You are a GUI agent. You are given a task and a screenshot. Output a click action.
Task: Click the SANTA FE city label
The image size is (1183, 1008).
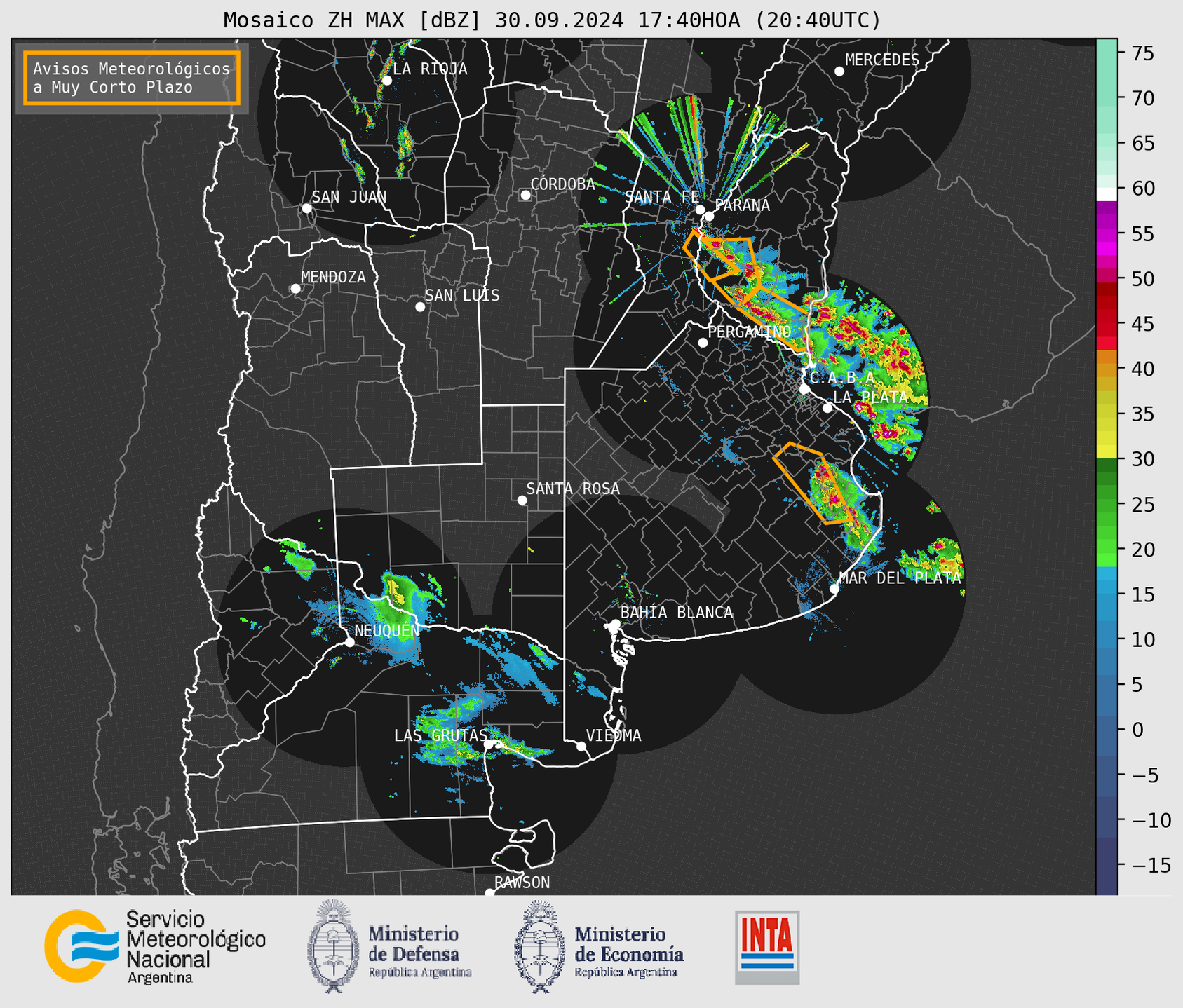tap(662, 197)
